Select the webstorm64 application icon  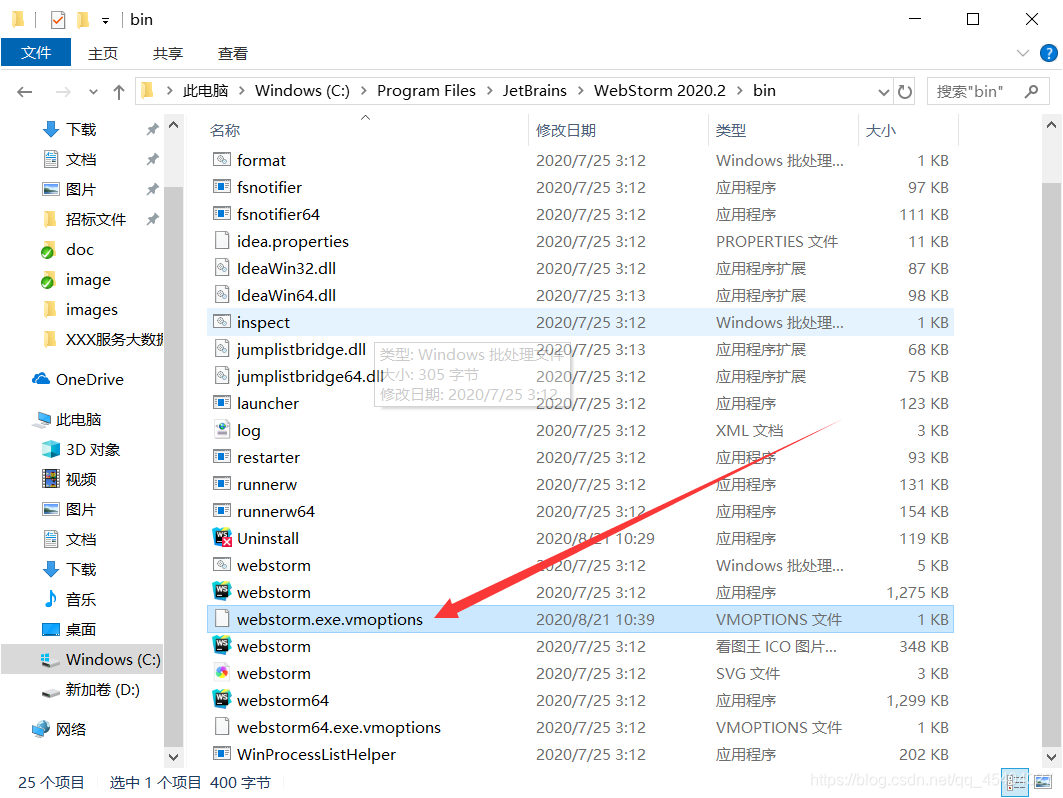coord(222,700)
